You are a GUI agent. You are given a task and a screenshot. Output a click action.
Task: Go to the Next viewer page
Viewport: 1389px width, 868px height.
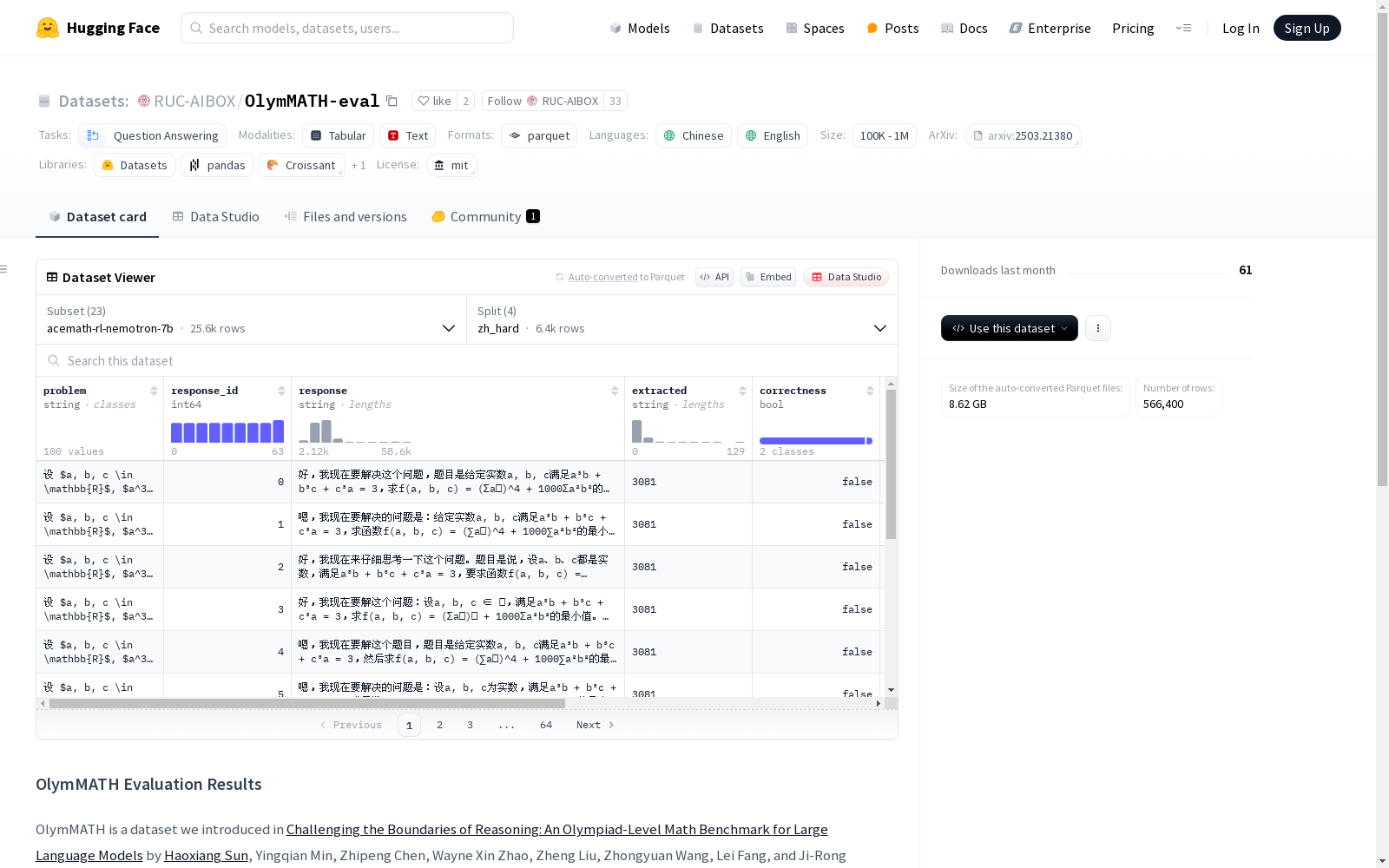coord(596,725)
